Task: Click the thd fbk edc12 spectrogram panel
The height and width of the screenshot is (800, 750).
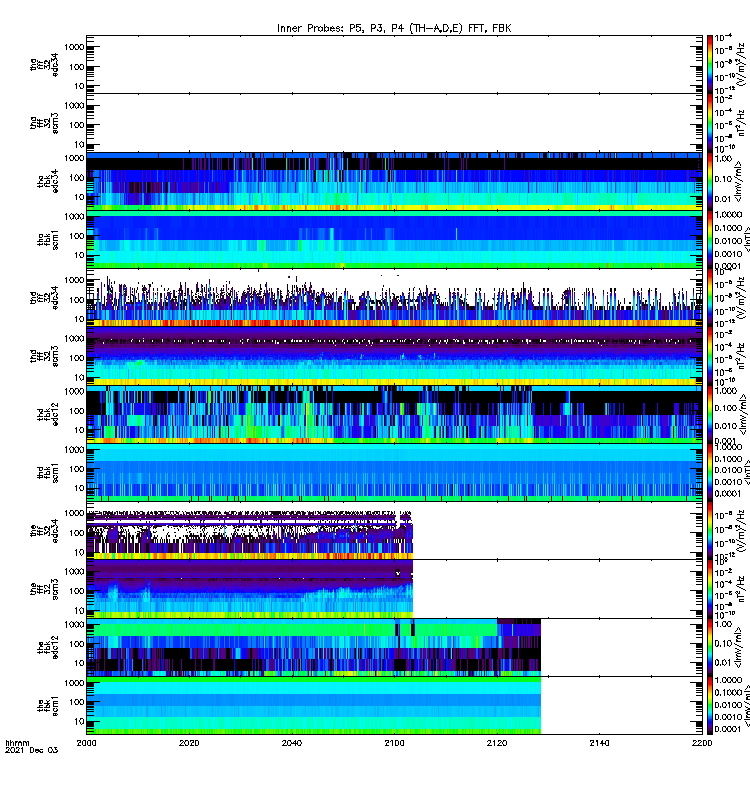Action: click(x=394, y=414)
